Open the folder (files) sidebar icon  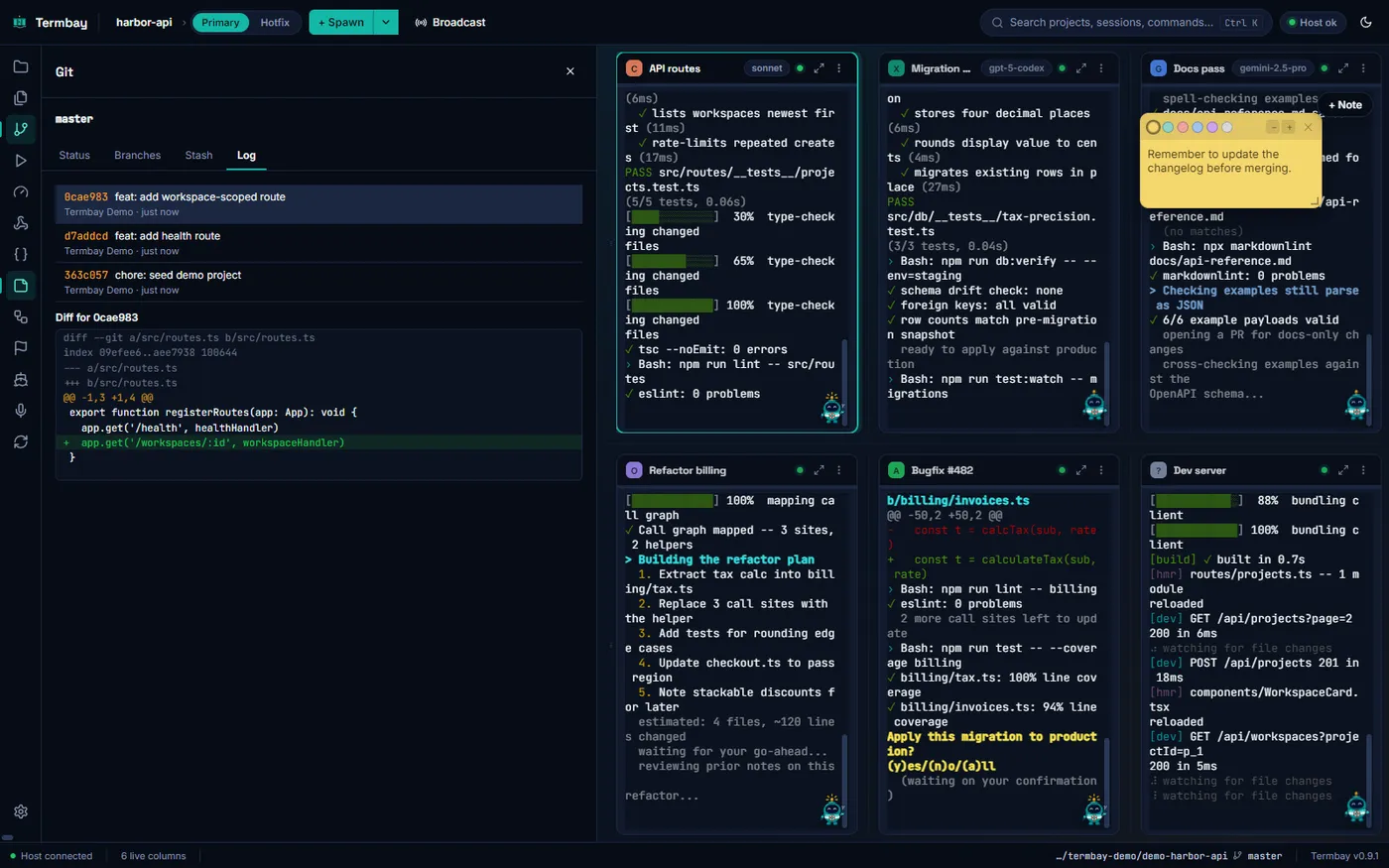coord(21,66)
